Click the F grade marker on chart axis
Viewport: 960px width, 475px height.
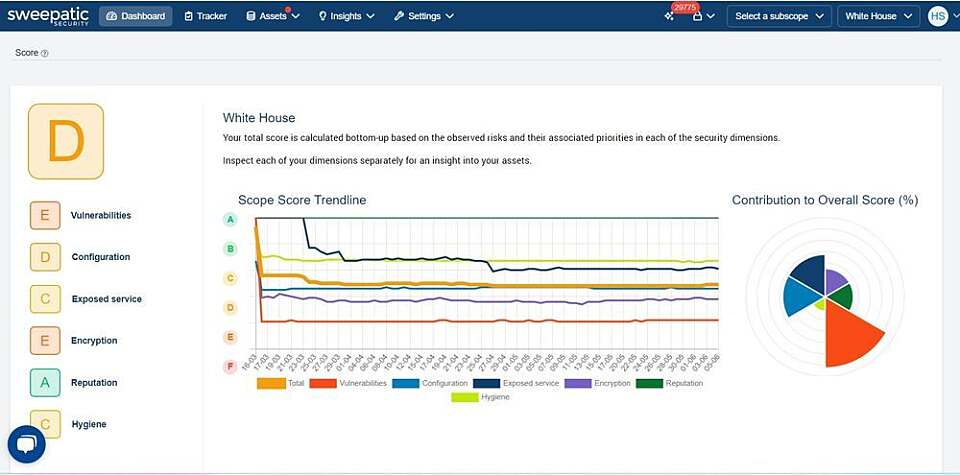pyautogui.click(x=231, y=367)
